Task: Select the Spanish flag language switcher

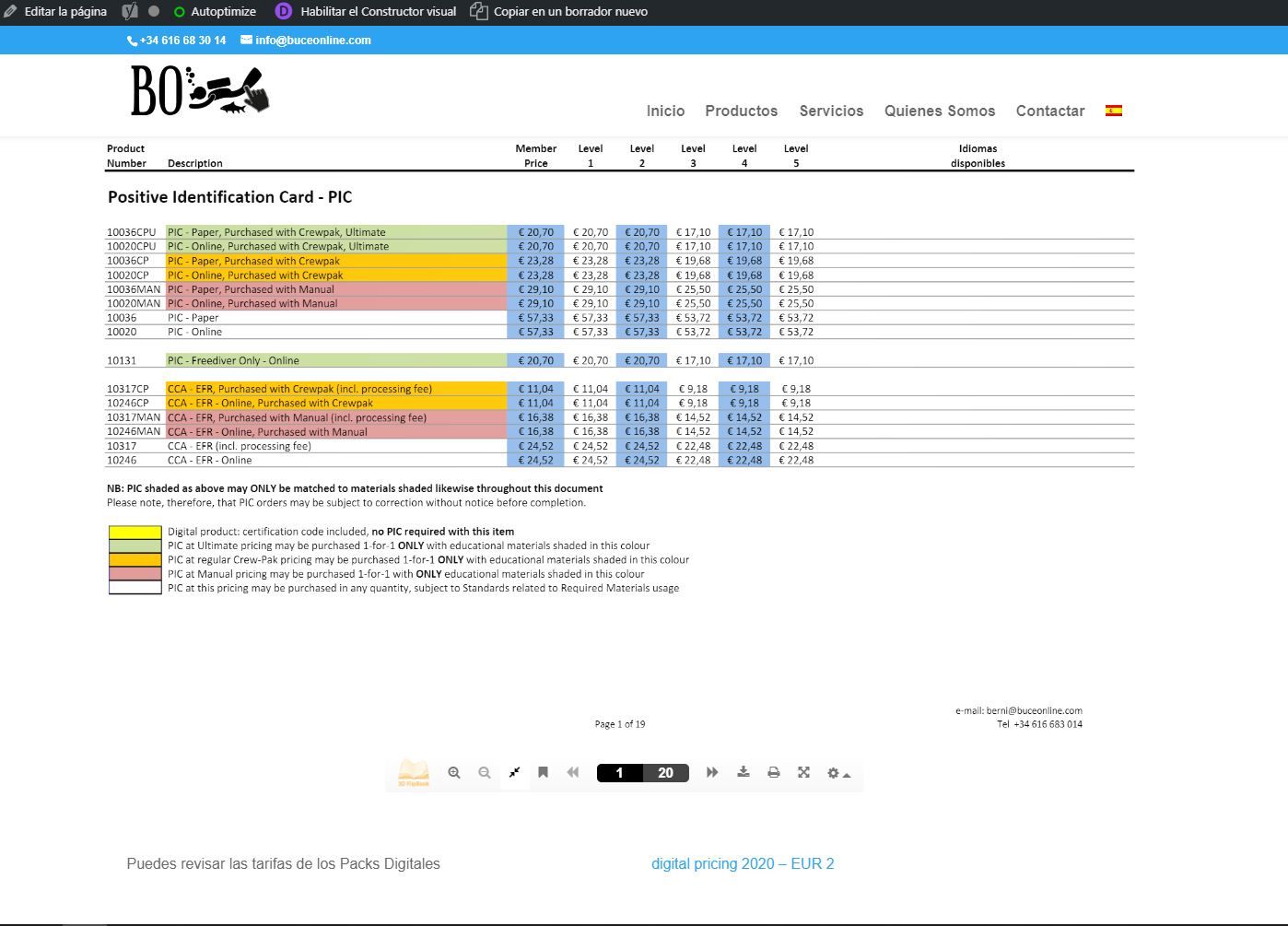Action: coord(1114,111)
